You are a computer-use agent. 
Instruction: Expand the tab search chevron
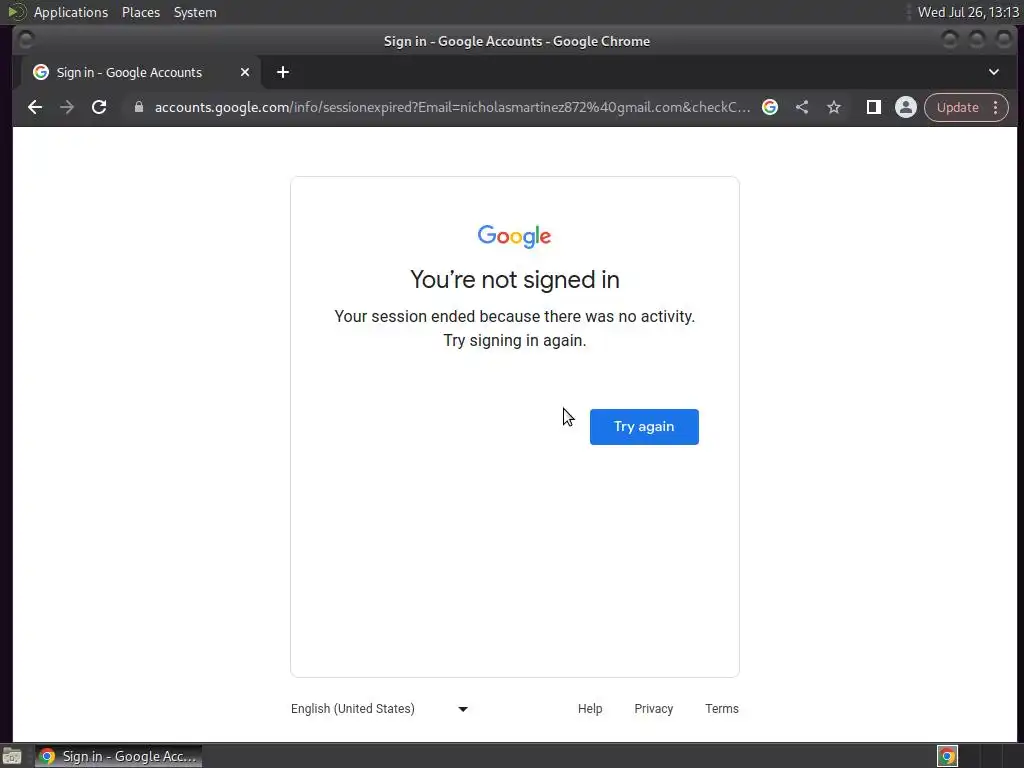point(993,72)
